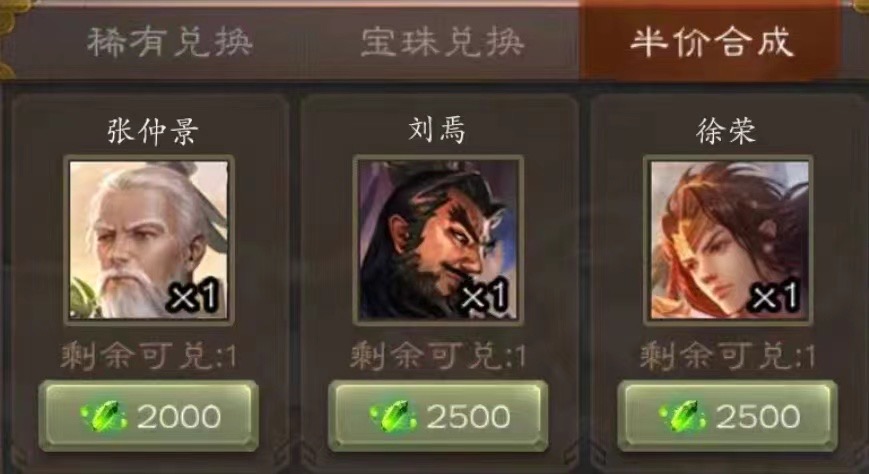Screen dimensions: 869x474
Task: Click green gem icon under 刘焉
Action: click(394, 416)
